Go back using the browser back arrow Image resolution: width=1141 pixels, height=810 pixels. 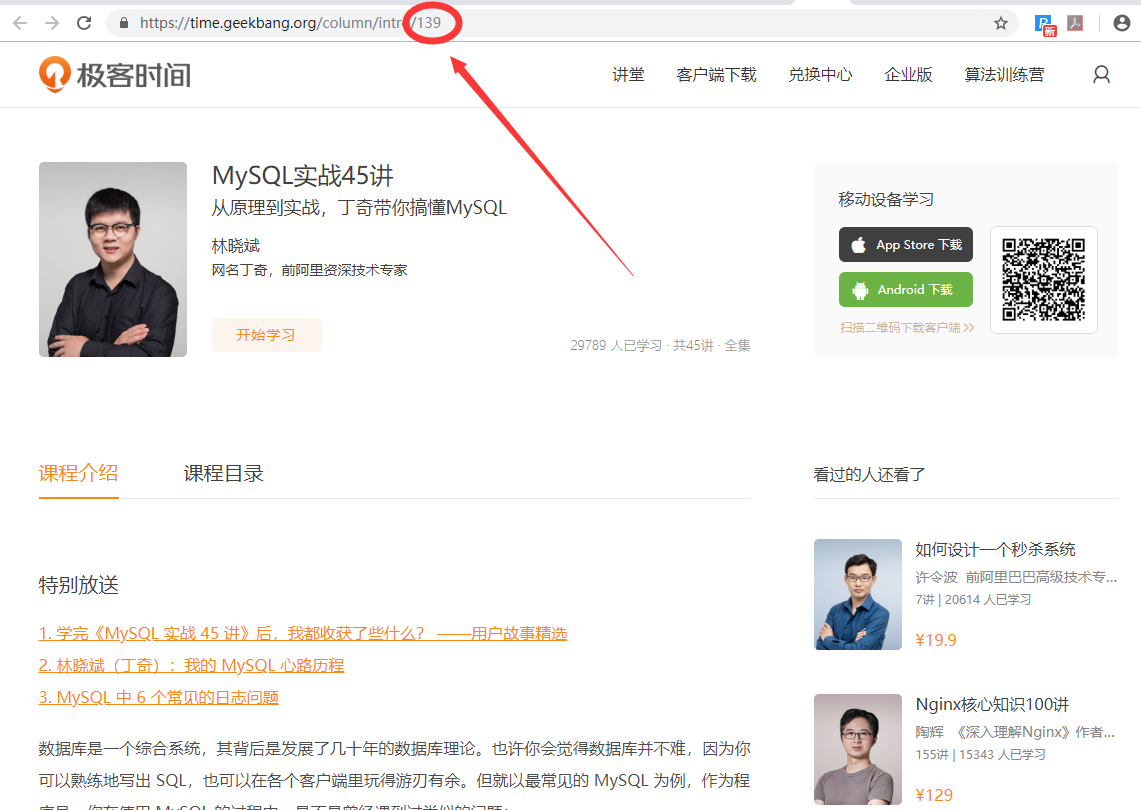click(20, 23)
